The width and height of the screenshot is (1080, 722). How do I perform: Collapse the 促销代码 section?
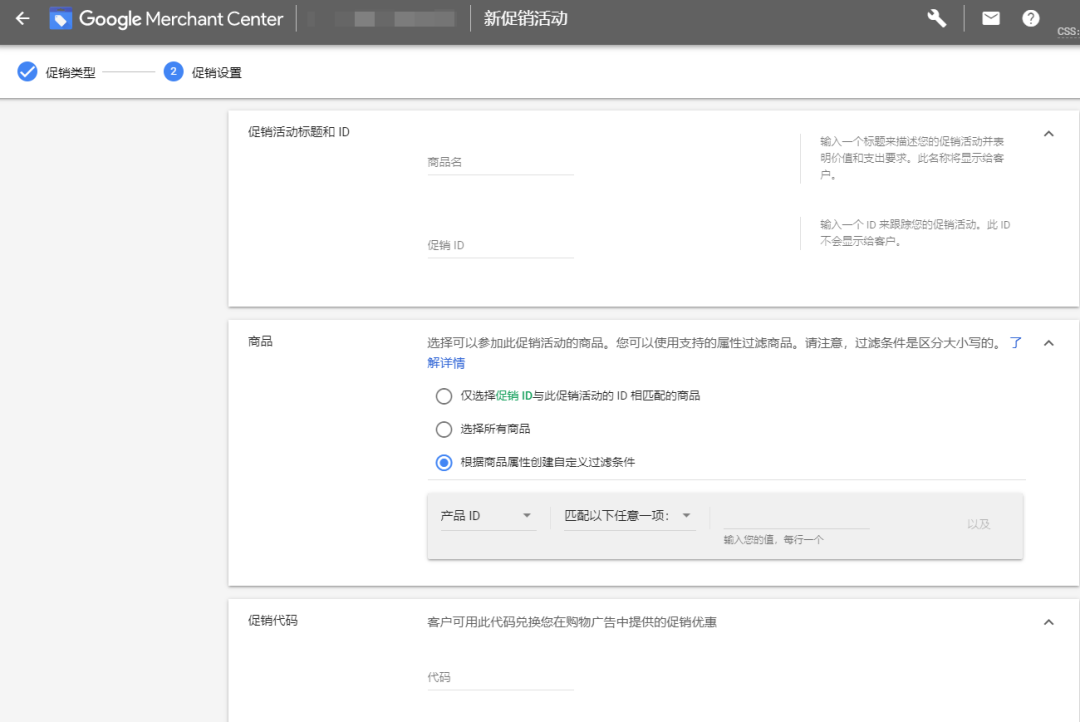pos(1048,621)
